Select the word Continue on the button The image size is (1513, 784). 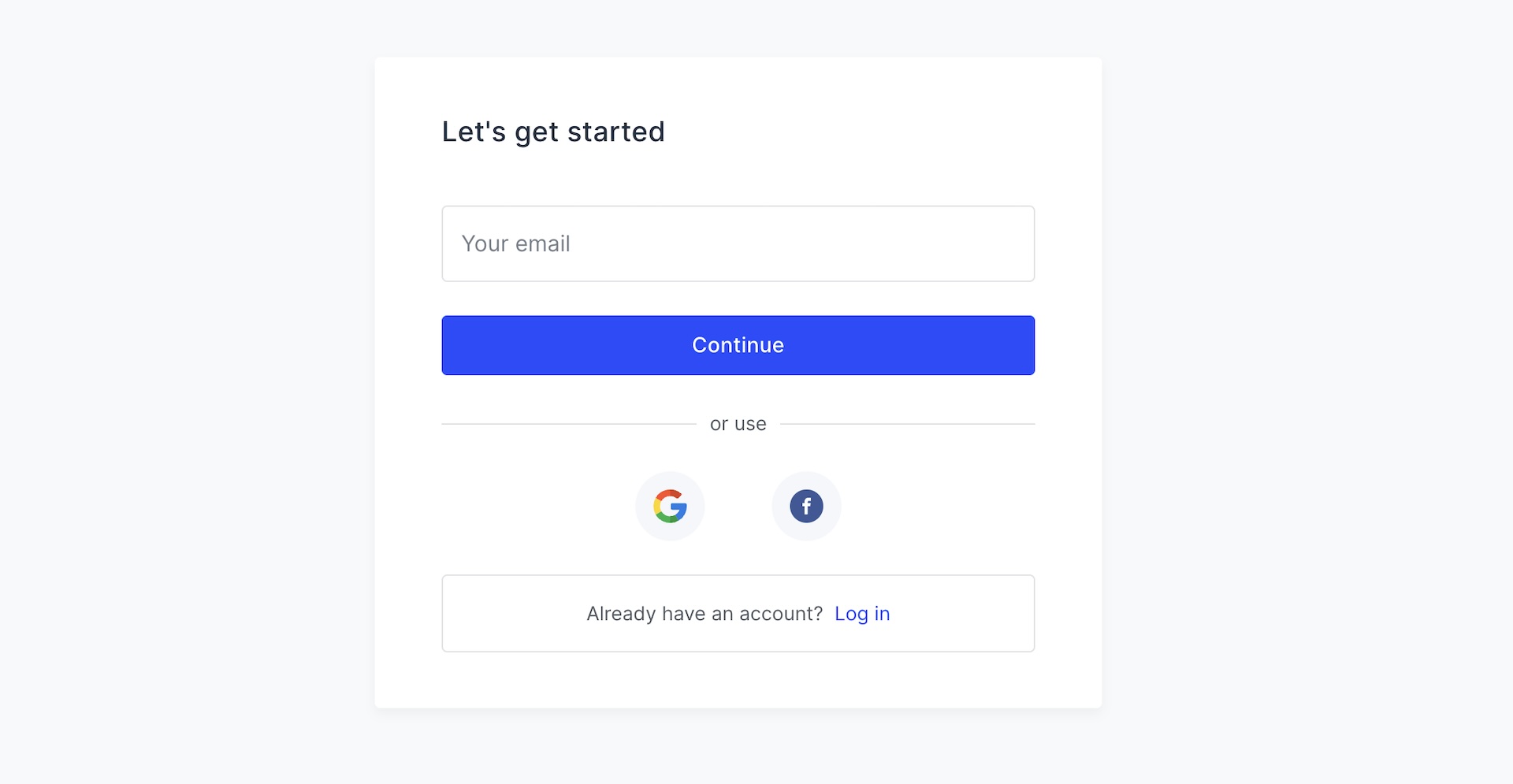[x=738, y=345]
